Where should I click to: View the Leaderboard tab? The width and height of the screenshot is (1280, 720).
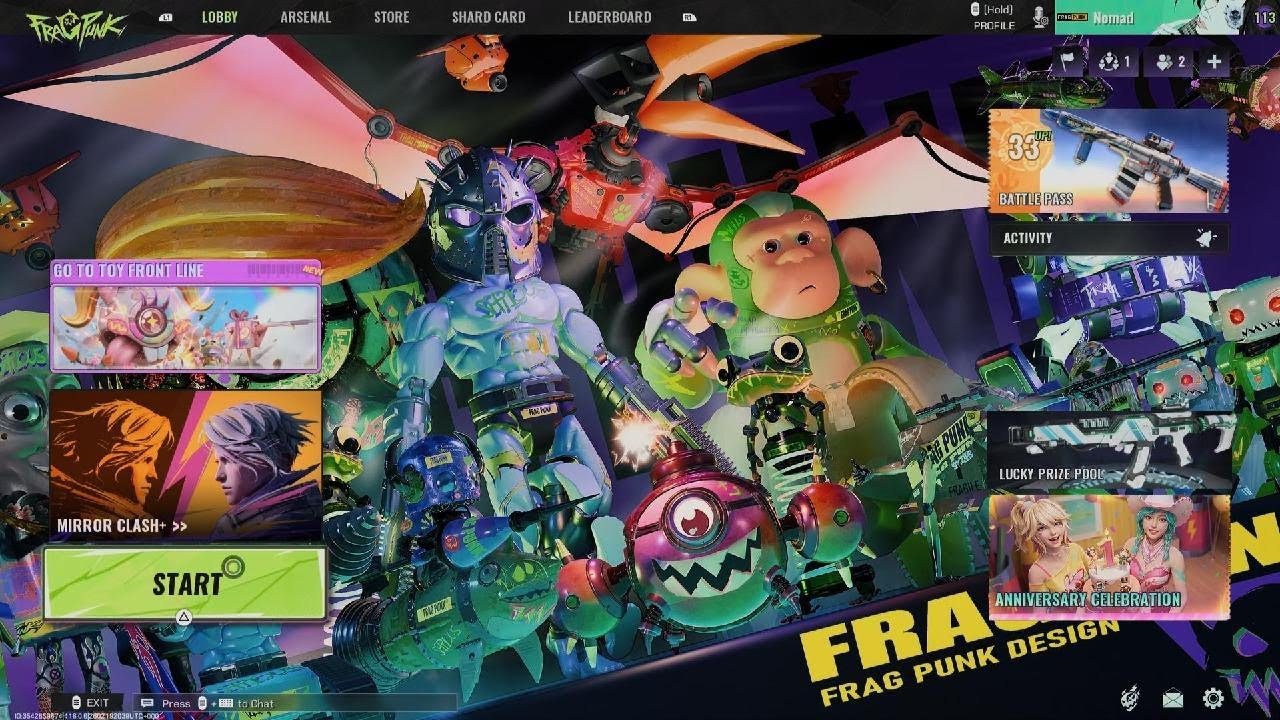[x=609, y=17]
